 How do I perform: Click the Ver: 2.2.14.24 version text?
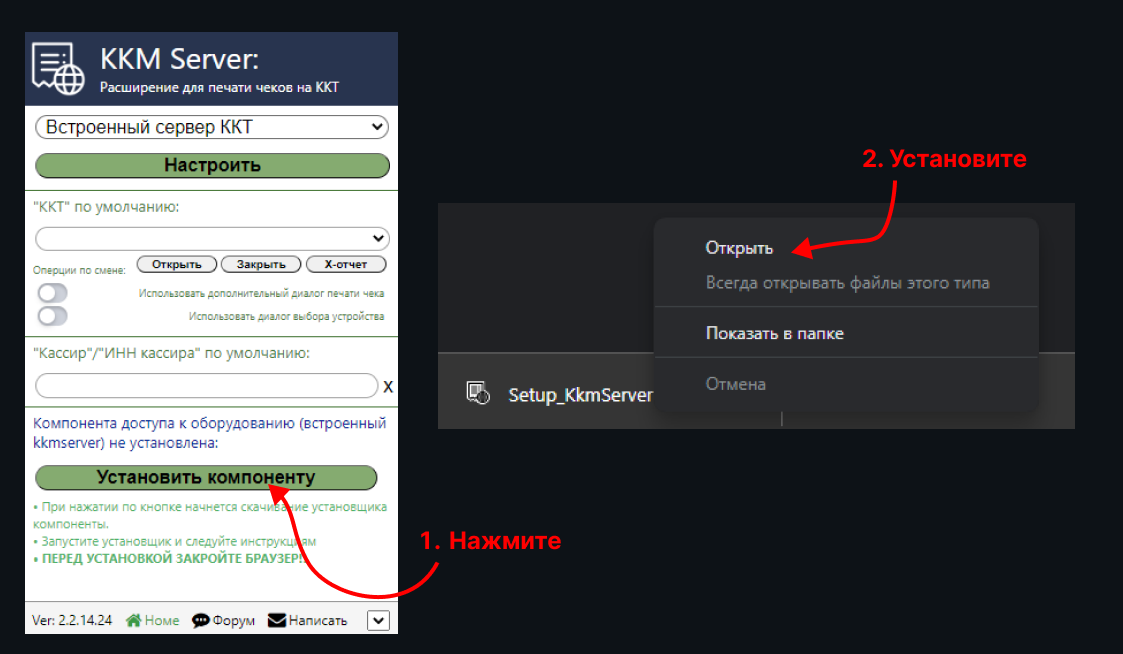click(72, 620)
